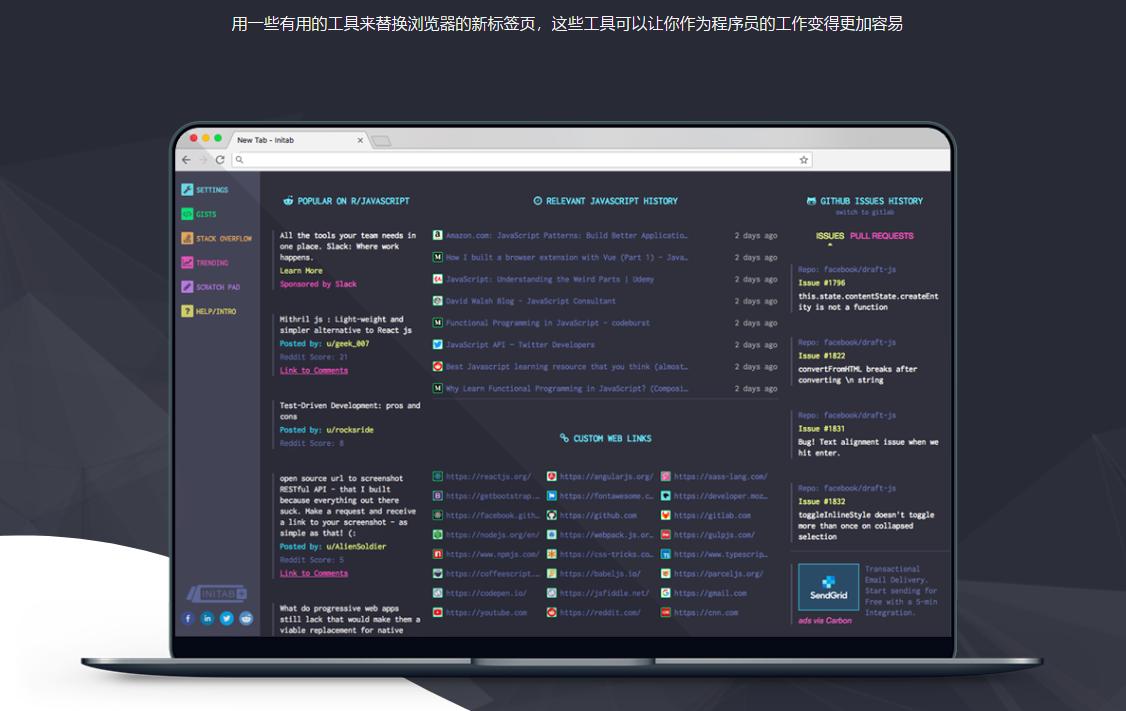Open the https://cnn.com custom link
This screenshot has width=1126, height=711.
click(x=706, y=613)
